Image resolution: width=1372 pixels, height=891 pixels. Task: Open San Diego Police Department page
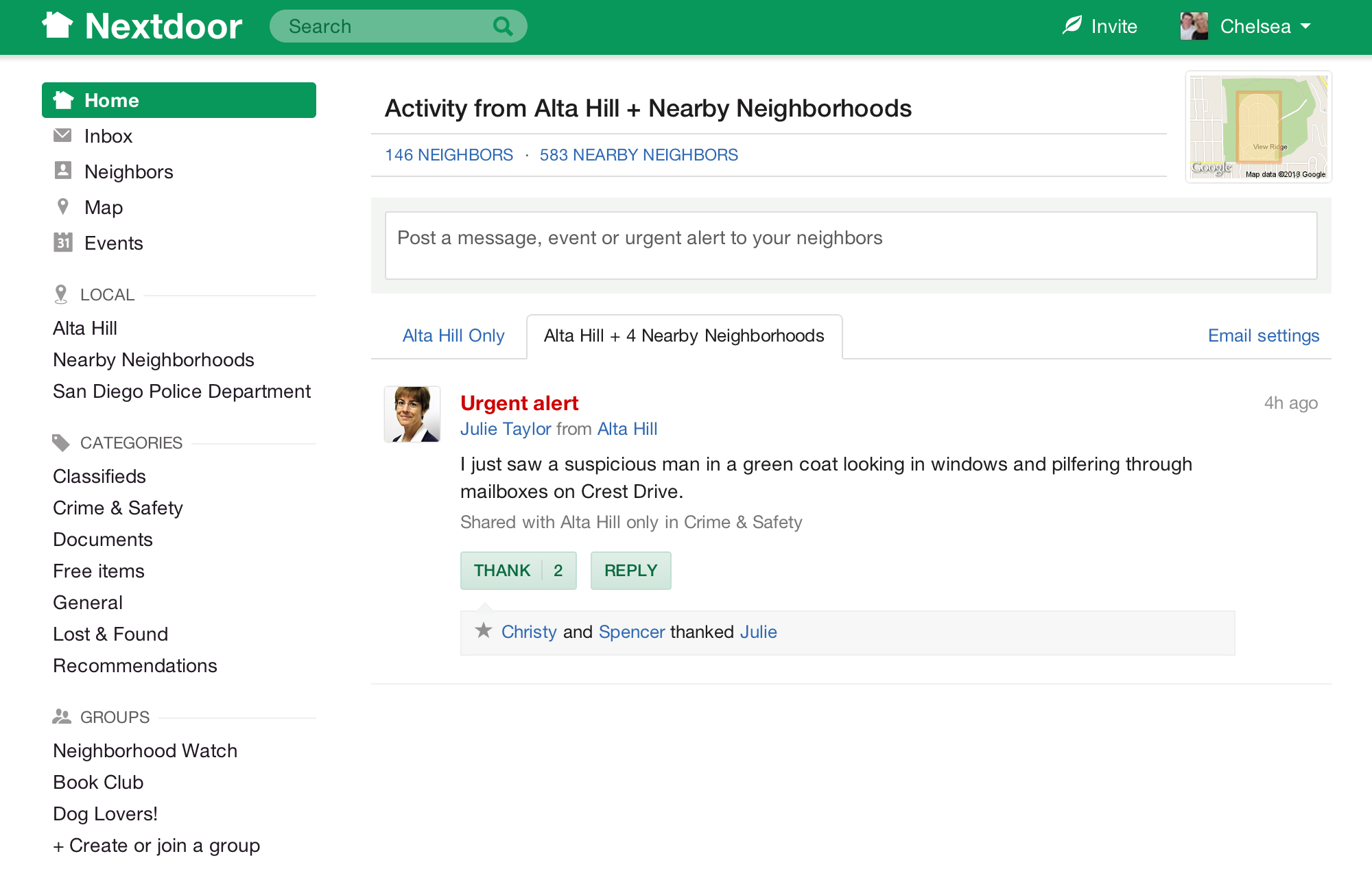click(182, 391)
